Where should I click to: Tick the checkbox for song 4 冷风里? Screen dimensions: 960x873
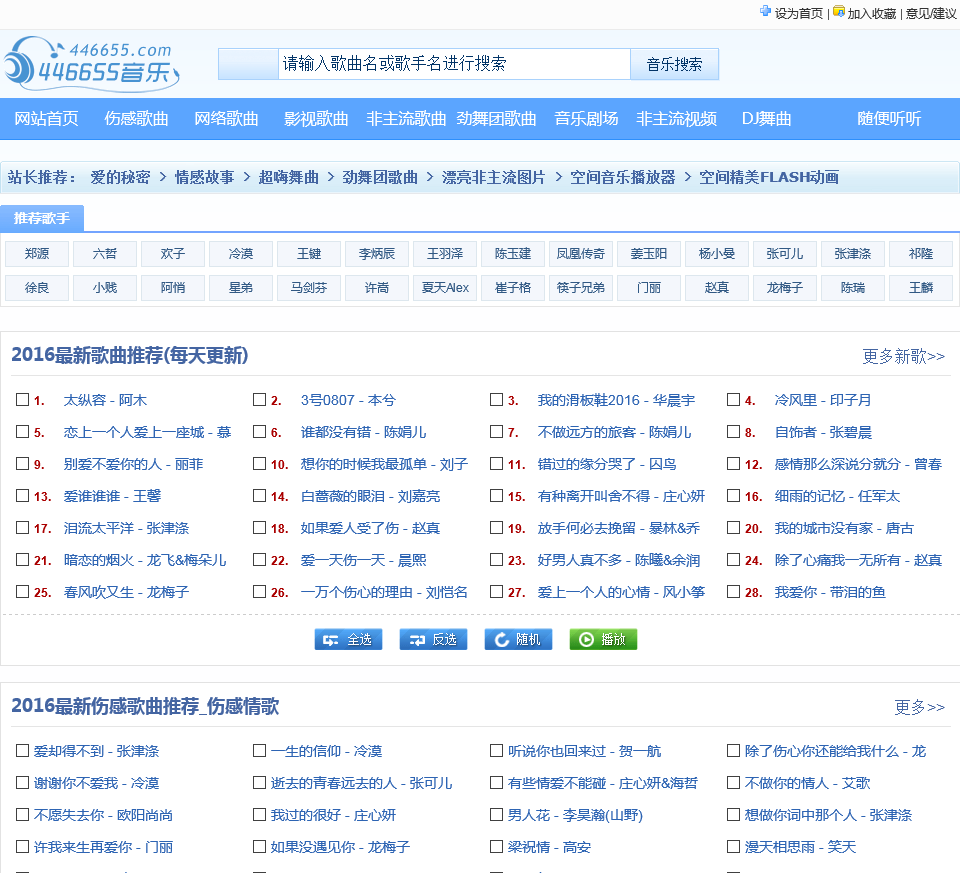coord(733,400)
